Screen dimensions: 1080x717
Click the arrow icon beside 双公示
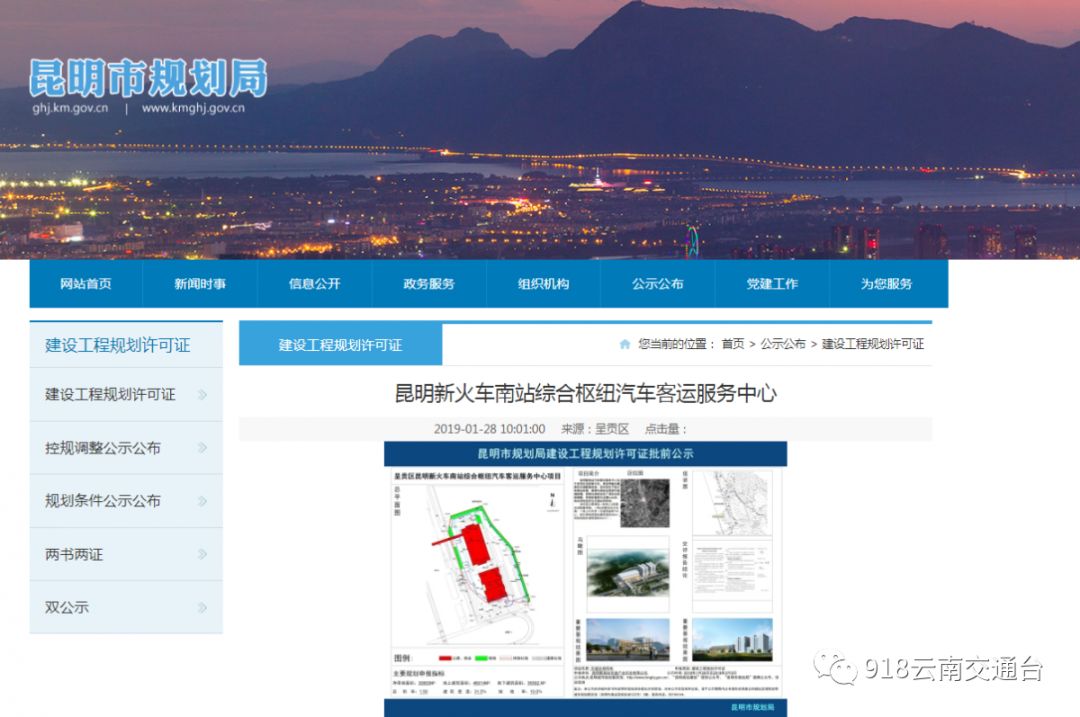pyautogui.click(x=203, y=606)
